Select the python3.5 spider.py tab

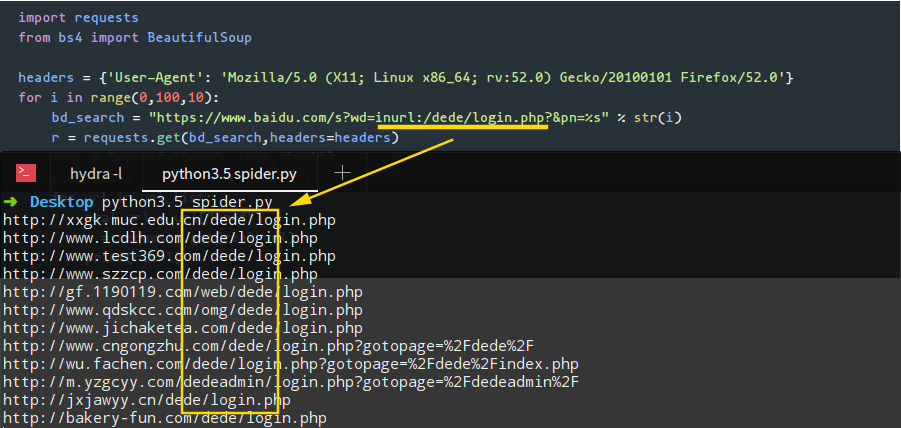click(x=229, y=174)
